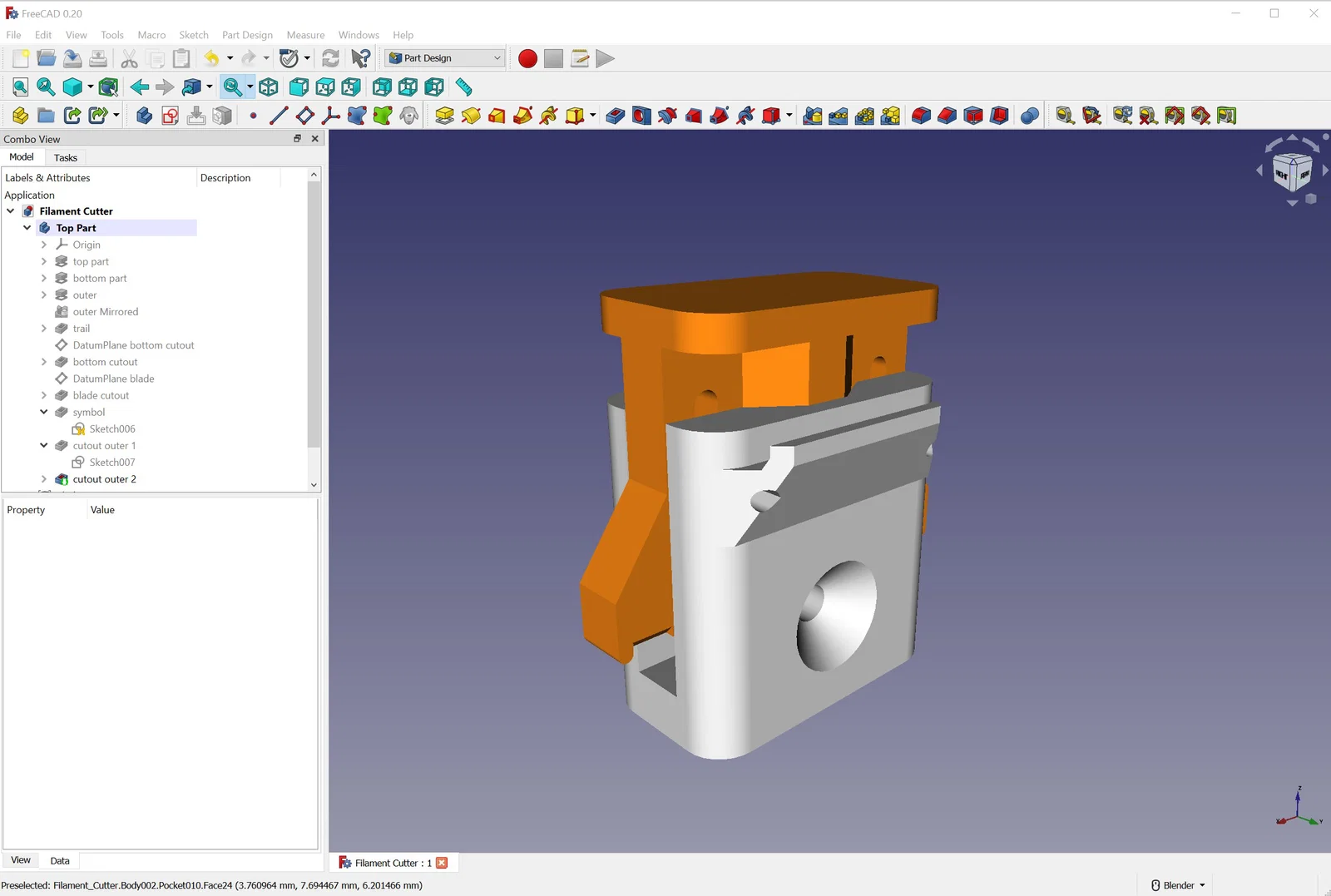Open the draw style dropdown arrow
This screenshot has width=1331, height=896.
pyautogui.click(x=91, y=87)
